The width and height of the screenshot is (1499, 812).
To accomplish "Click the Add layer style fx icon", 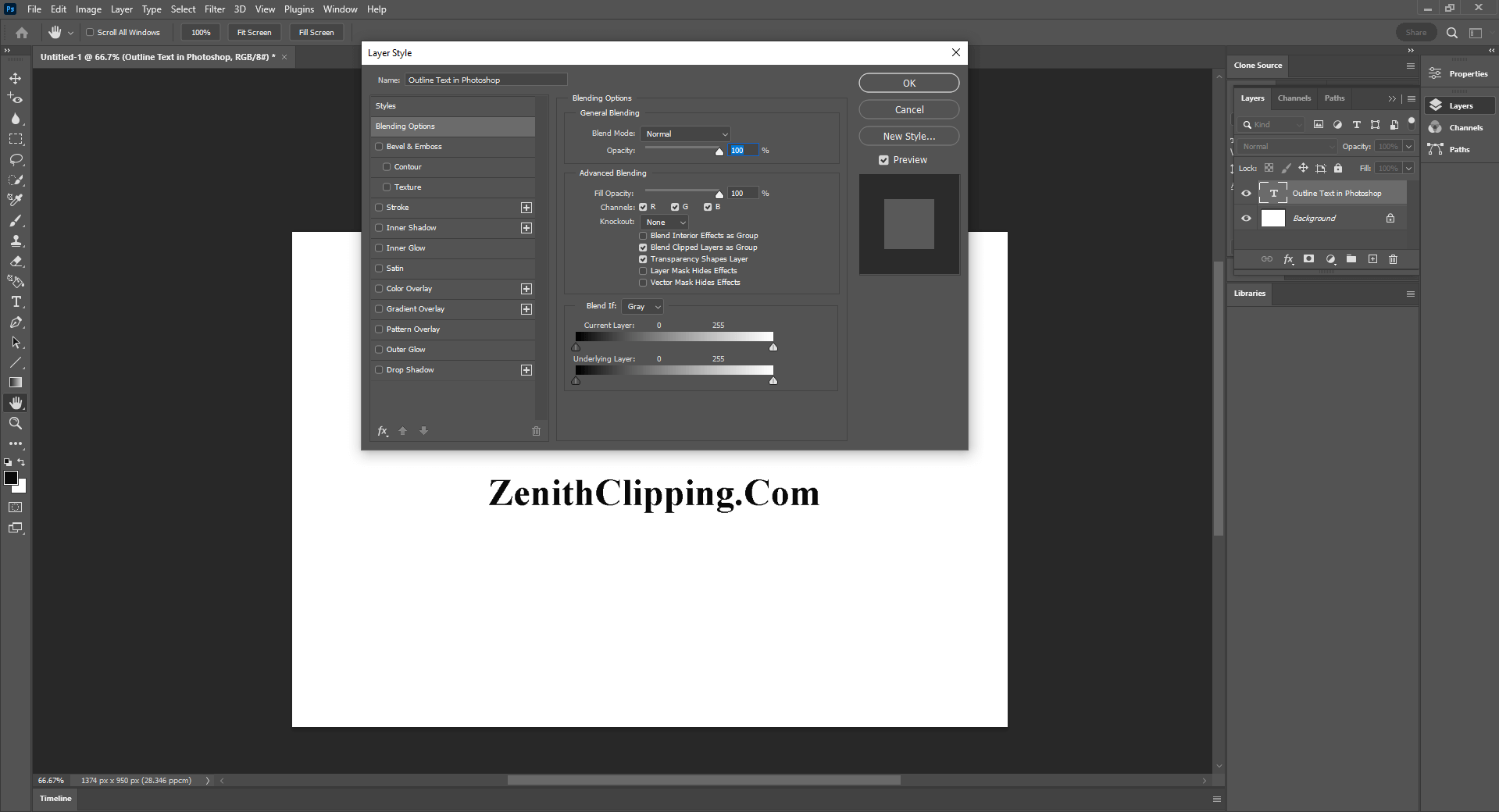I will pos(1289,259).
